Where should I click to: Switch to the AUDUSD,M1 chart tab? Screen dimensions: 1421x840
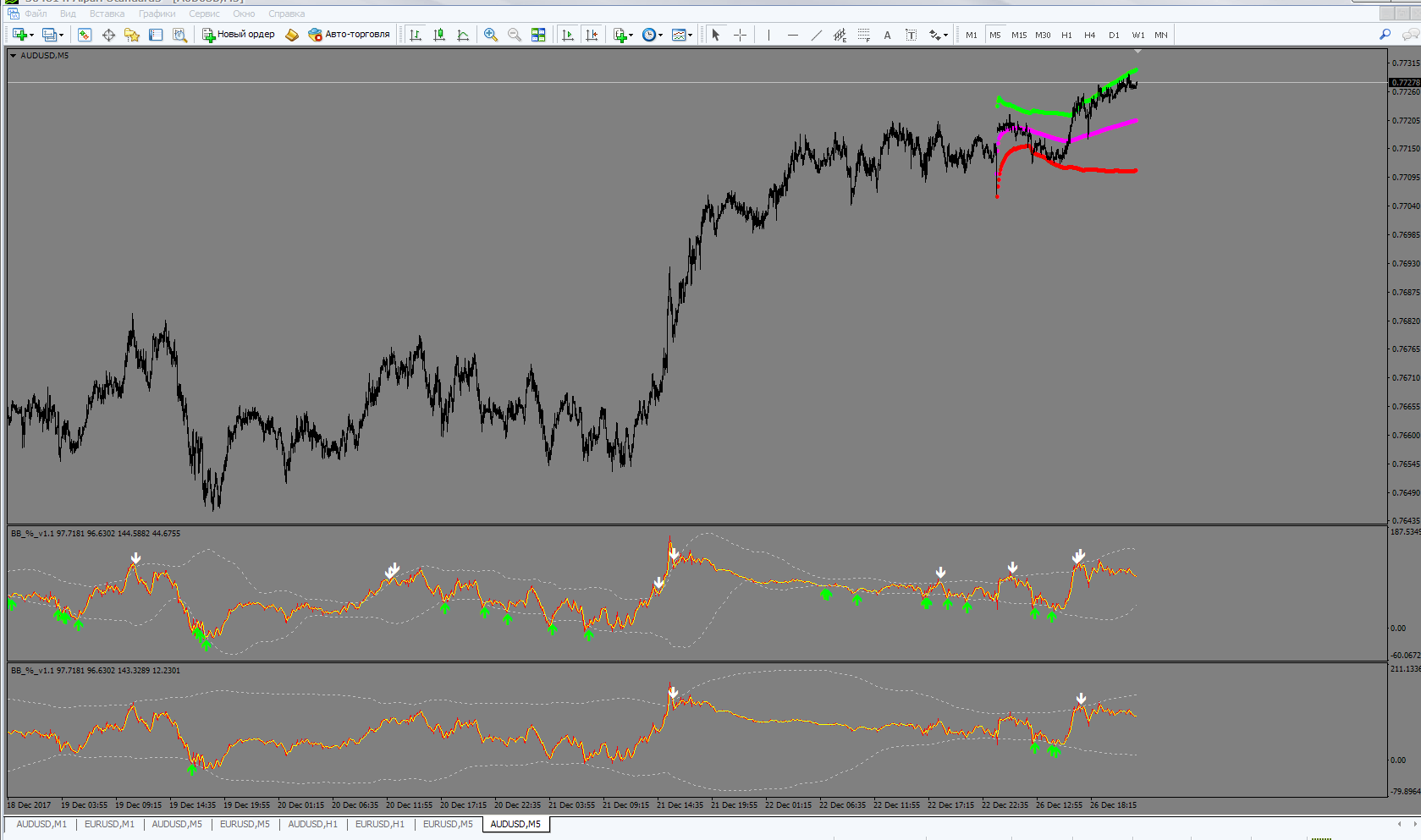[41, 824]
